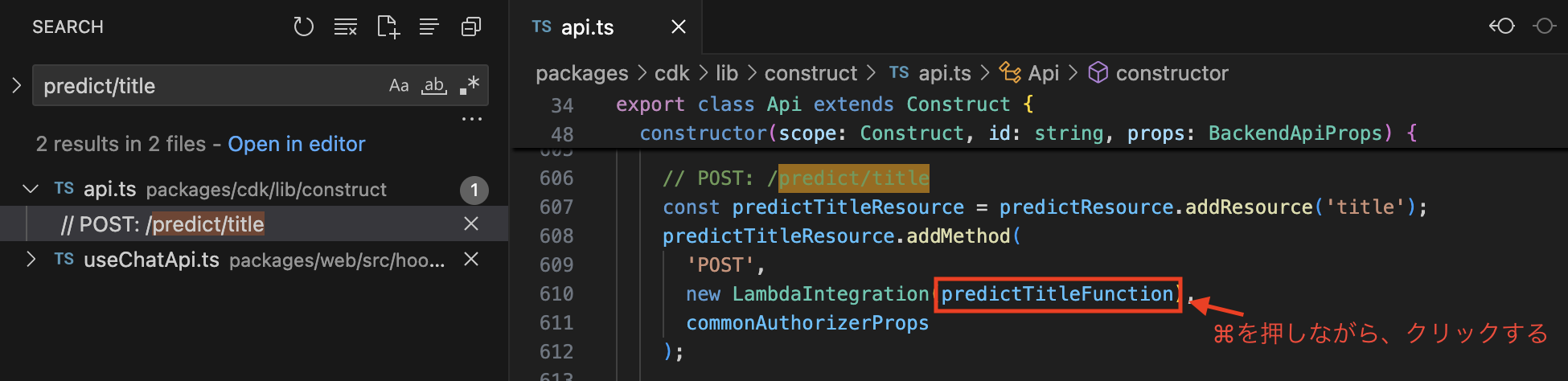Click predictTitleFunction in the code
1568x381 pixels.
coord(1057,294)
